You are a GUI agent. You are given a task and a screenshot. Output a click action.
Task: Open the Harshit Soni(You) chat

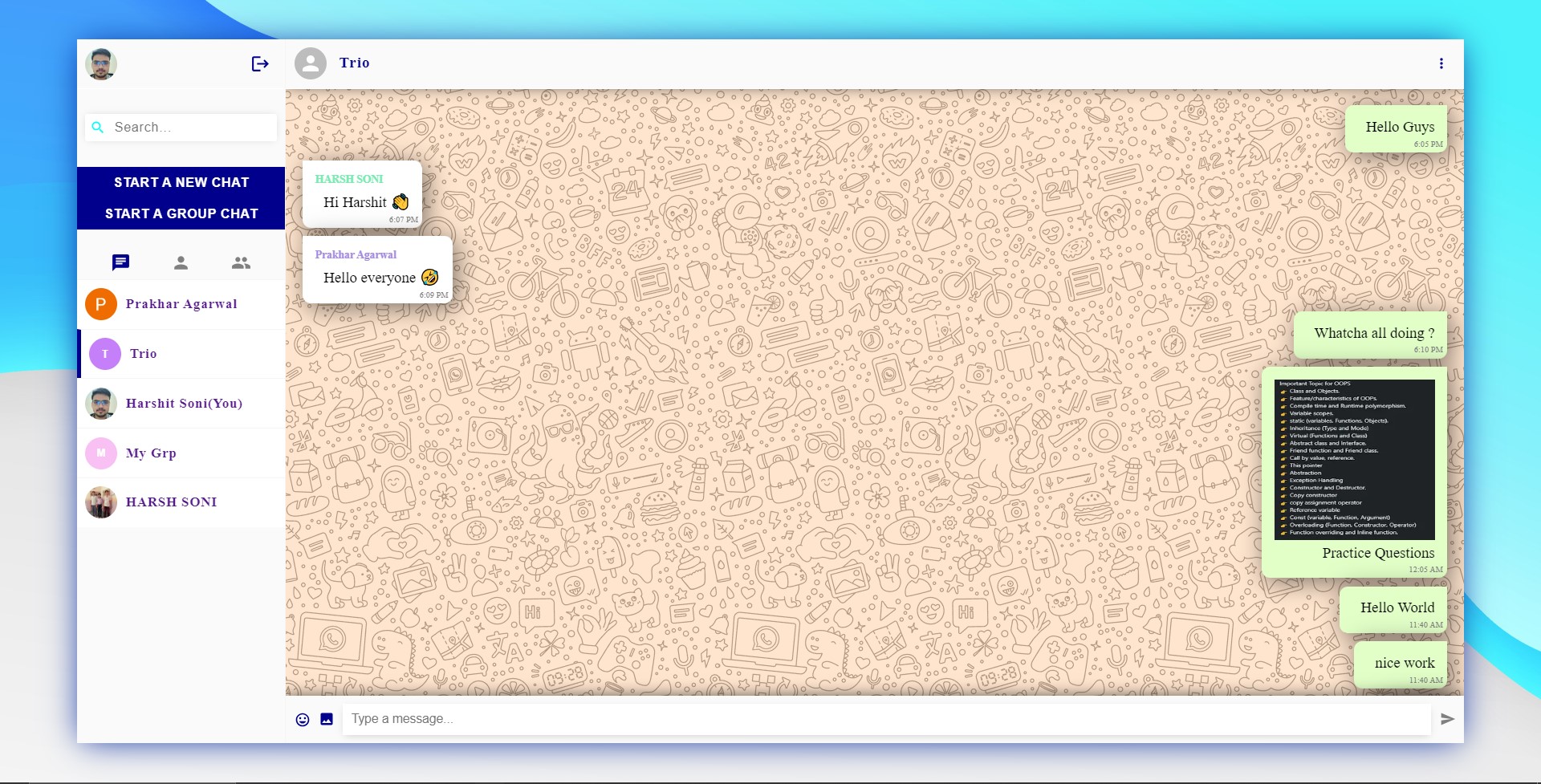click(x=184, y=404)
